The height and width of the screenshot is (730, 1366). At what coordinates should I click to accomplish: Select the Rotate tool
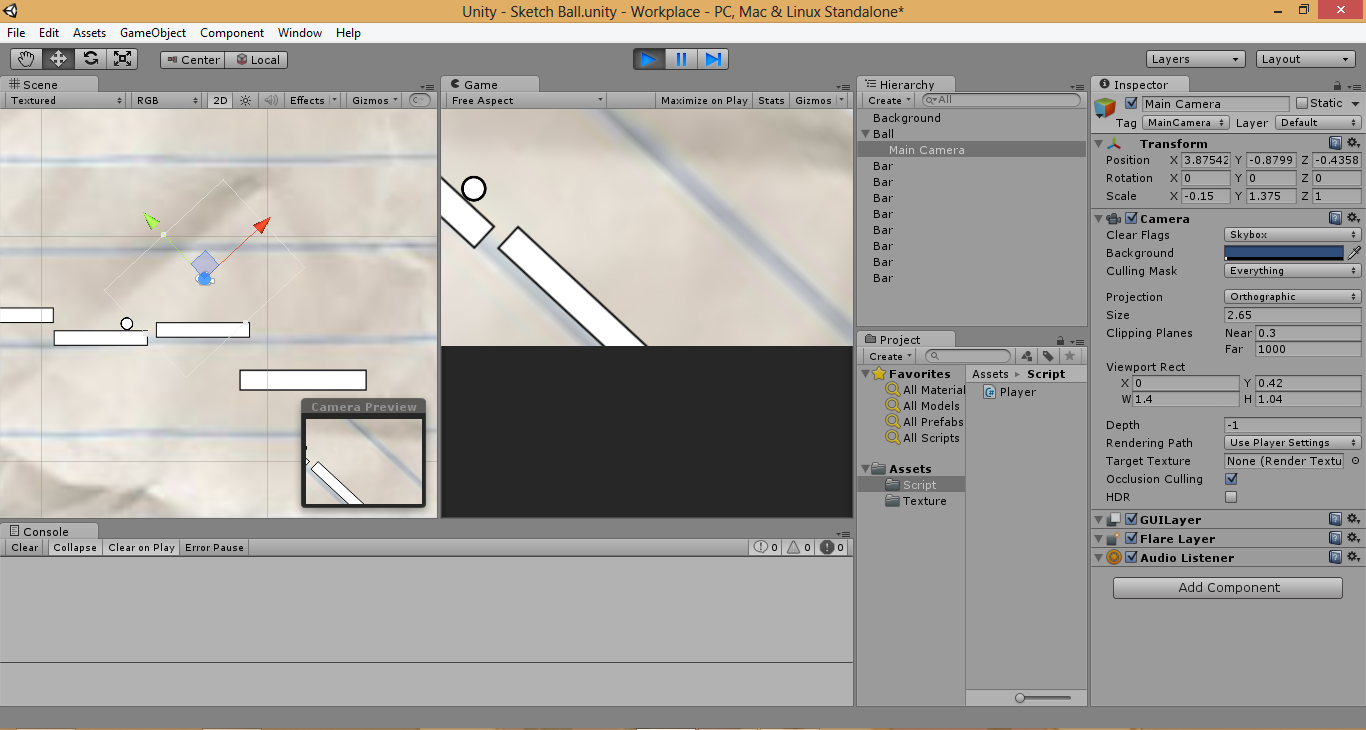(x=91, y=59)
